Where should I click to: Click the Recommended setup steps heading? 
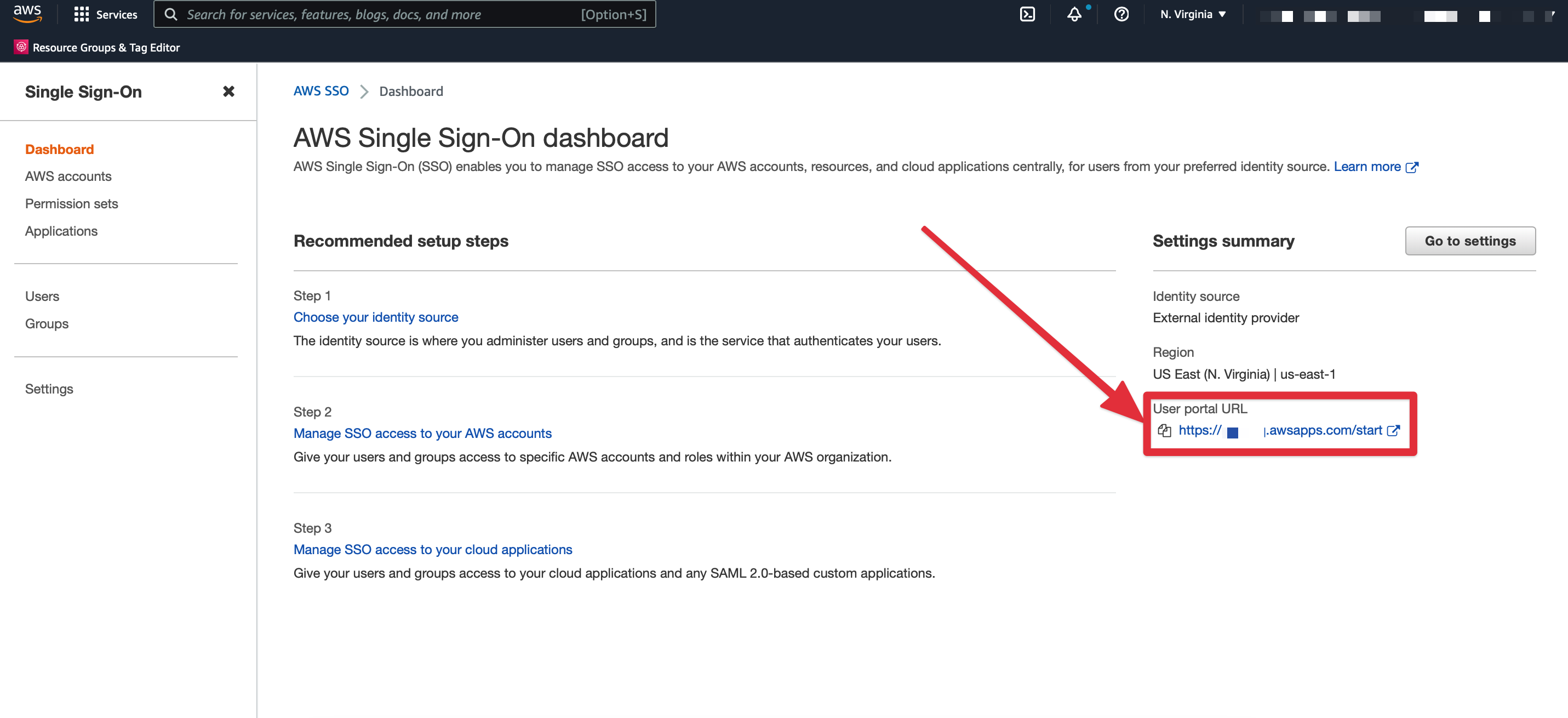[x=400, y=241]
